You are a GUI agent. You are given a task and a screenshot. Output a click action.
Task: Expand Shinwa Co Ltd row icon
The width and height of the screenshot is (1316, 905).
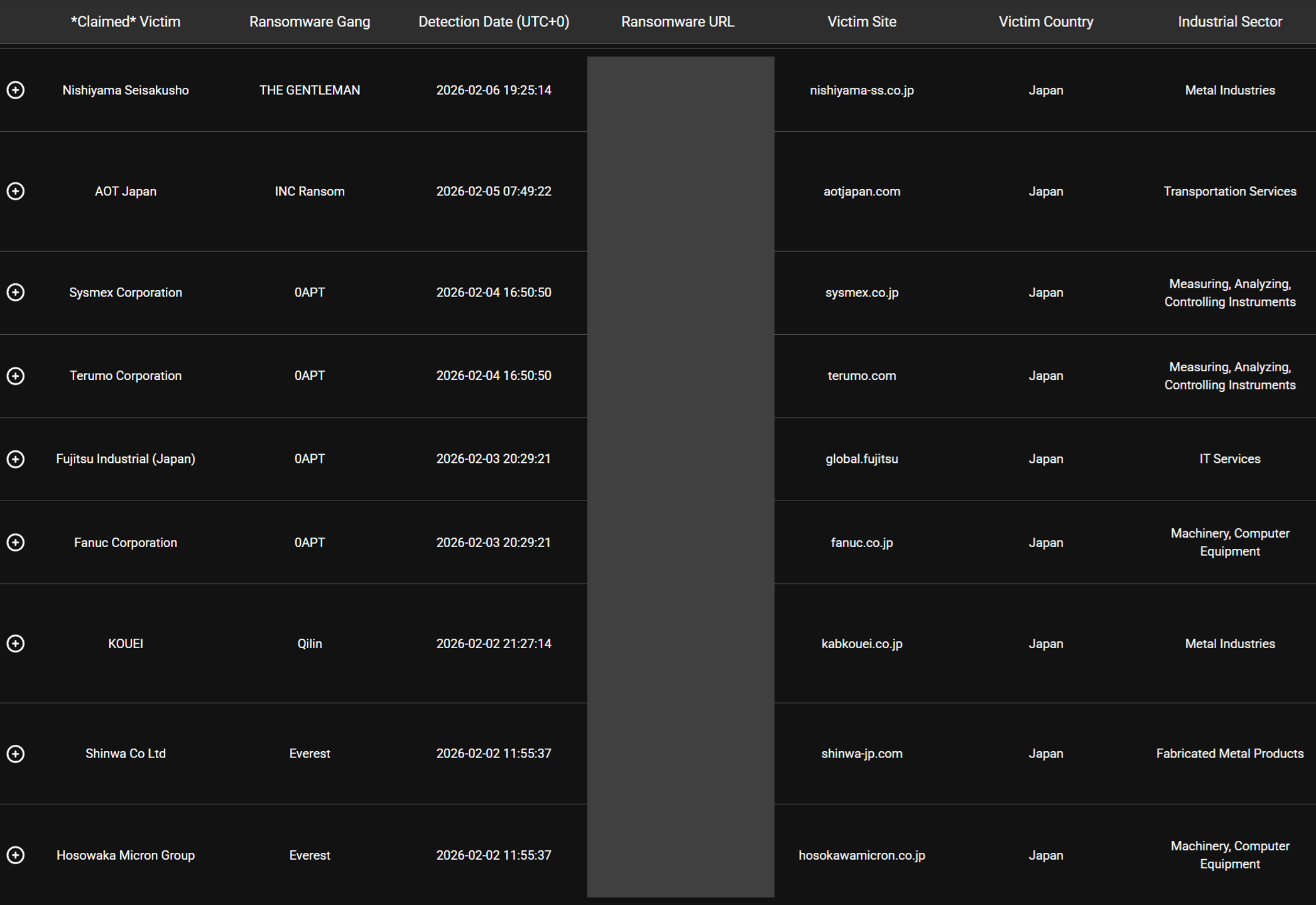16,754
